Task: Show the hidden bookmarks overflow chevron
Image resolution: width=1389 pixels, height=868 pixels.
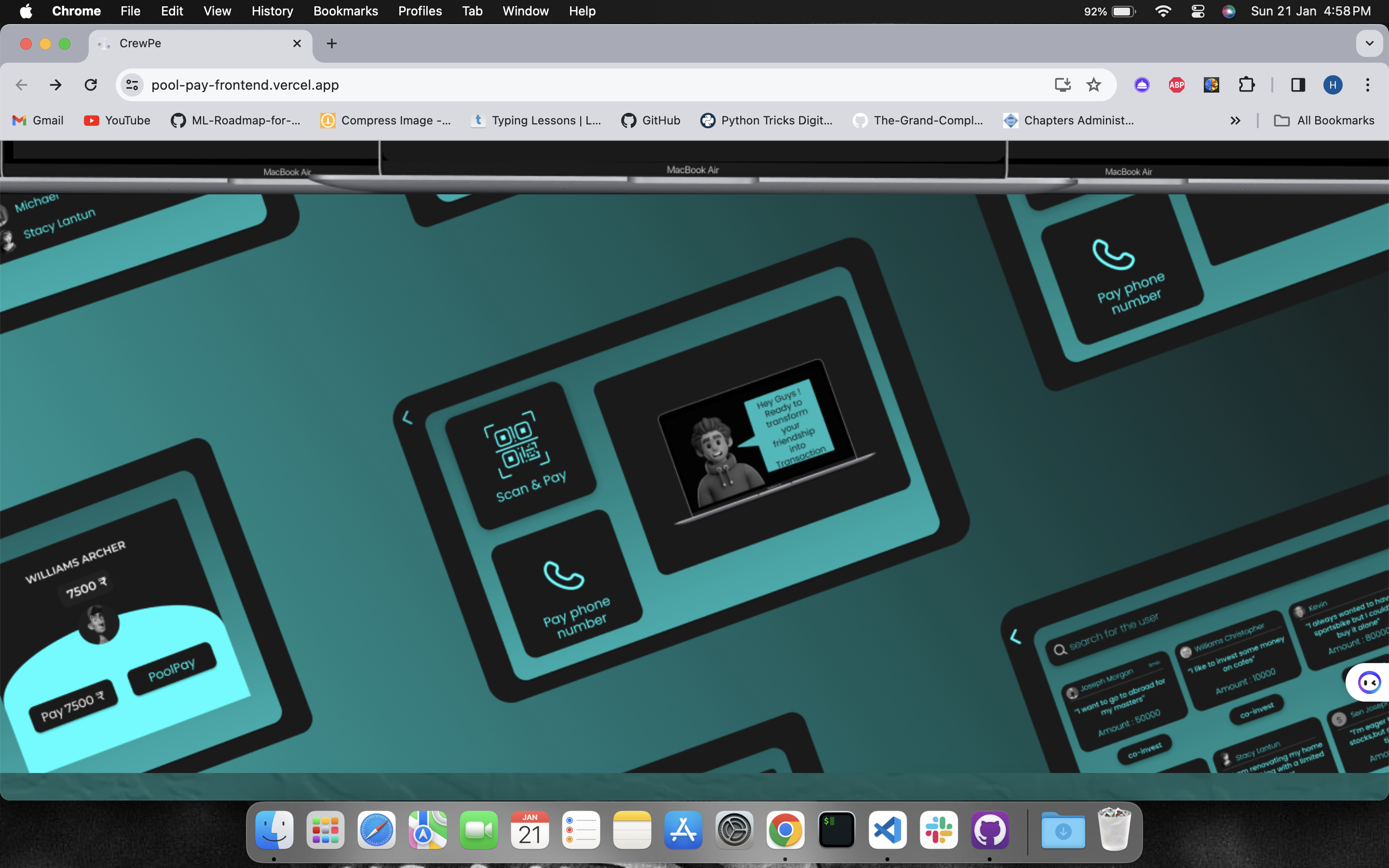Action: click(1235, 121)
